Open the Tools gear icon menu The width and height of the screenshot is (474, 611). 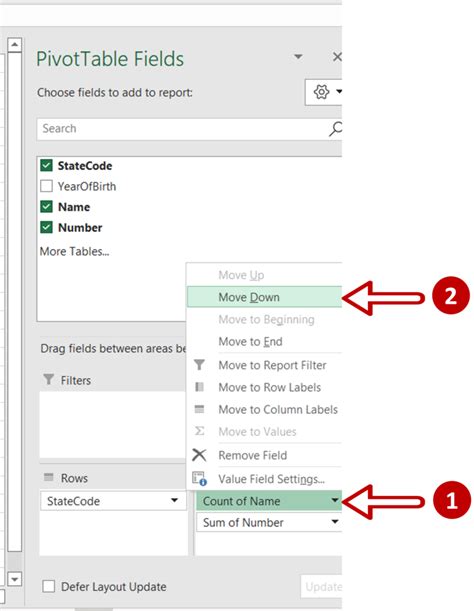pos(322,92)
